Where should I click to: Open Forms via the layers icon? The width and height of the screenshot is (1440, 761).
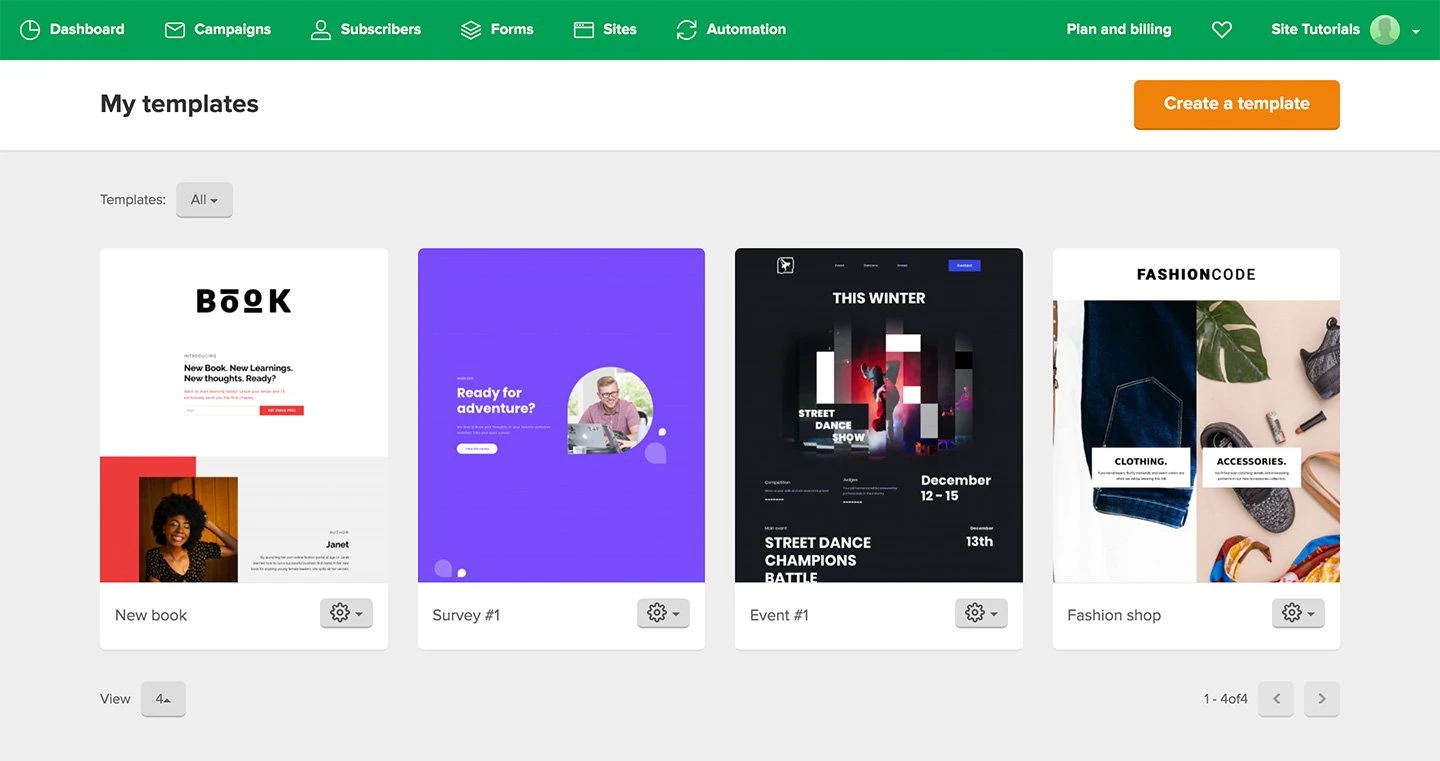click(x=471, y=30)
